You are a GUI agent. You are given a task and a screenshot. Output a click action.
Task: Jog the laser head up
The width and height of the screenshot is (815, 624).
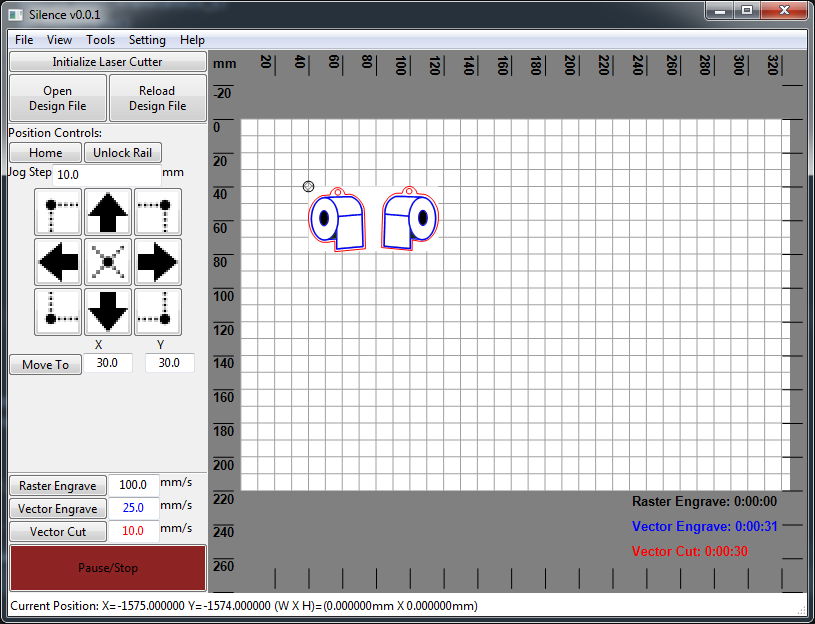[108, 212]
